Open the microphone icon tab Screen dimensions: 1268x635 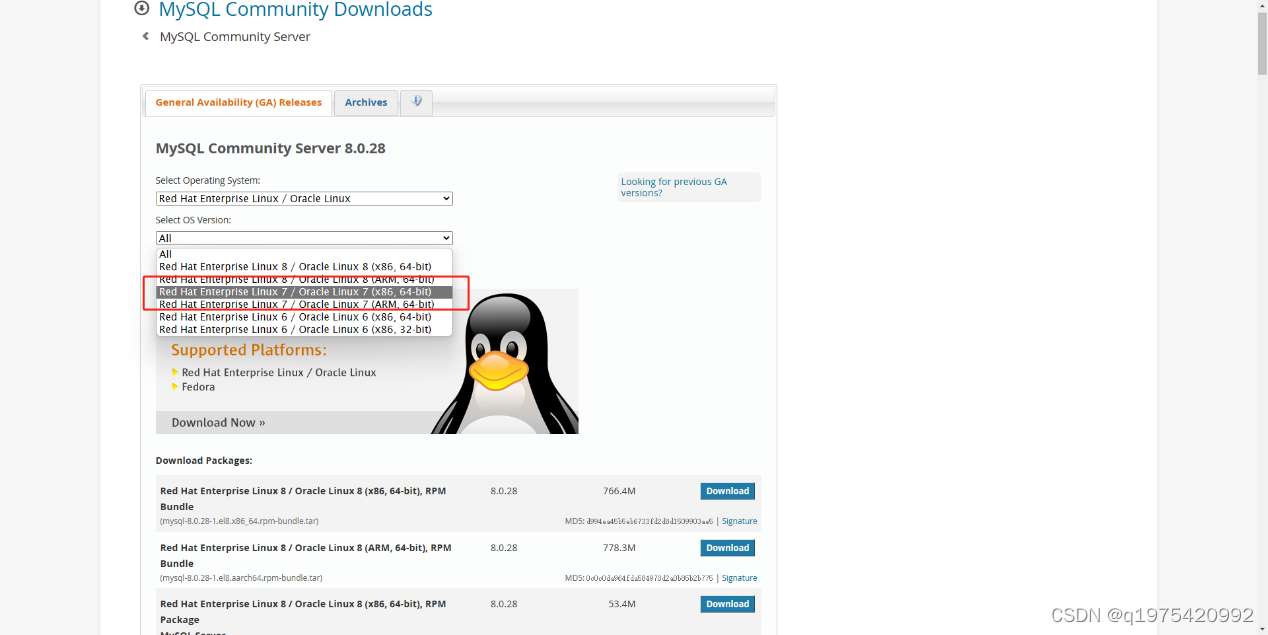click(x=416, y=102)
